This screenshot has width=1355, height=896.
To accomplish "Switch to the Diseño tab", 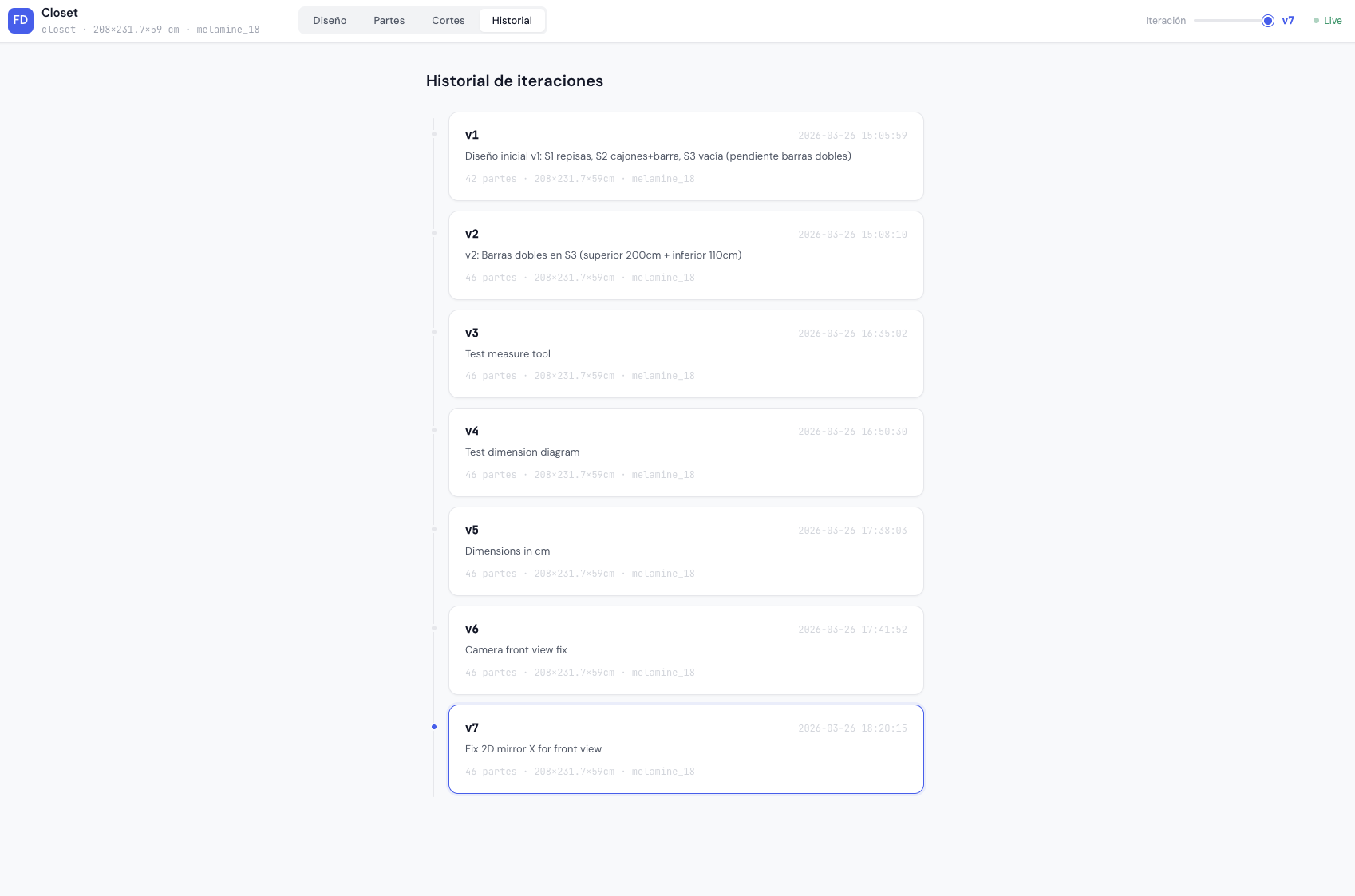I will (330, 21).
